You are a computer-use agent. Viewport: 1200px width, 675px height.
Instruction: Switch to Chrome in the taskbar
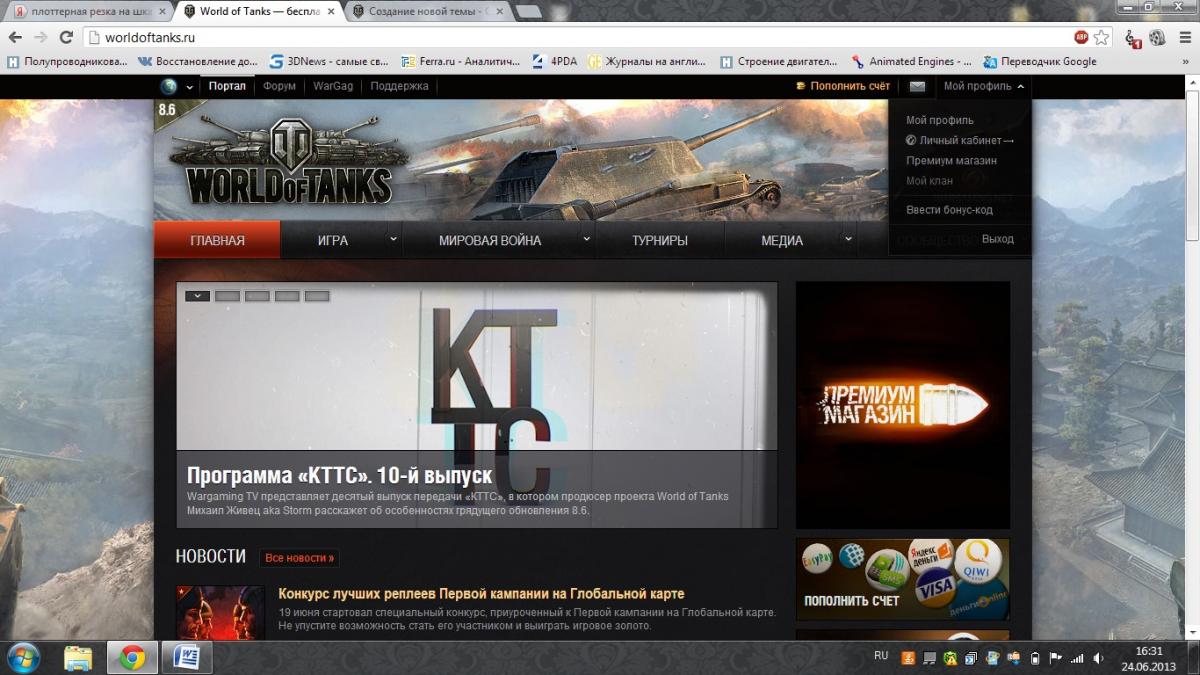click(x=132, y=658)
